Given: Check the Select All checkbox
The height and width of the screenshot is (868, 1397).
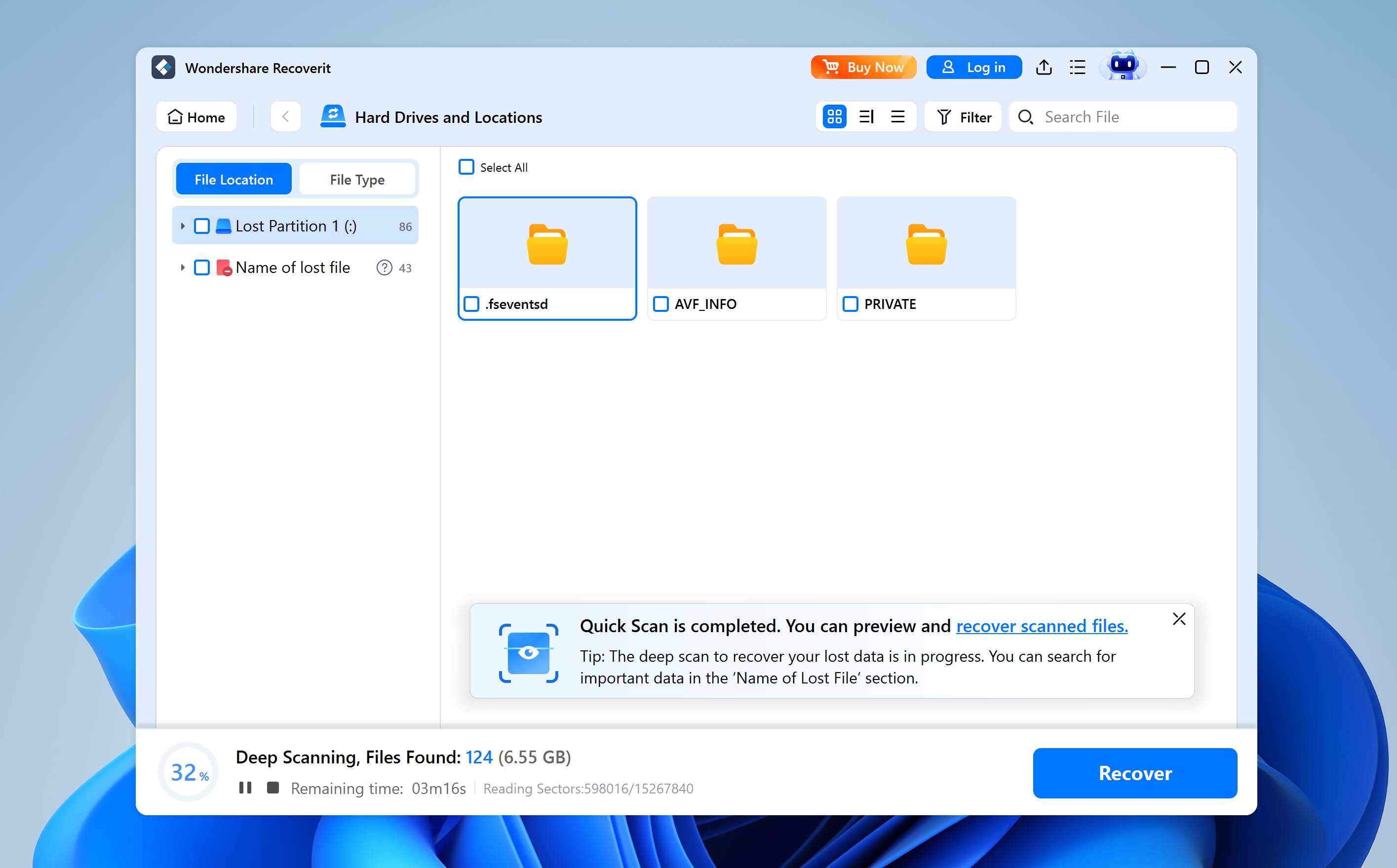Looking at the screenshot, I should (466, 167).
